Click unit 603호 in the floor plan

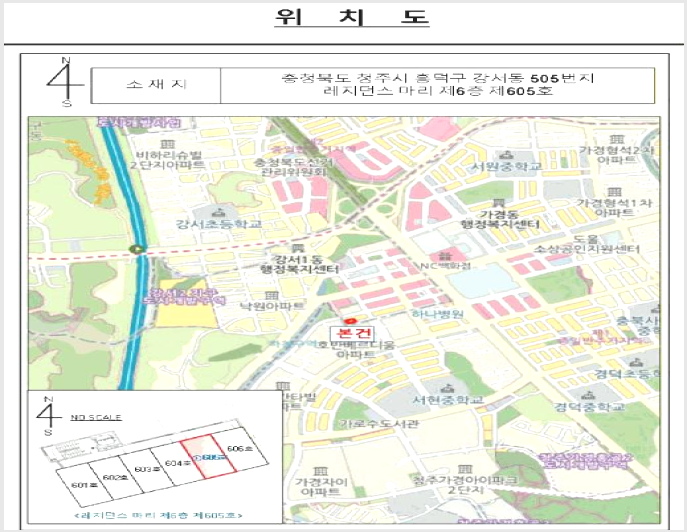click(146, 469)
